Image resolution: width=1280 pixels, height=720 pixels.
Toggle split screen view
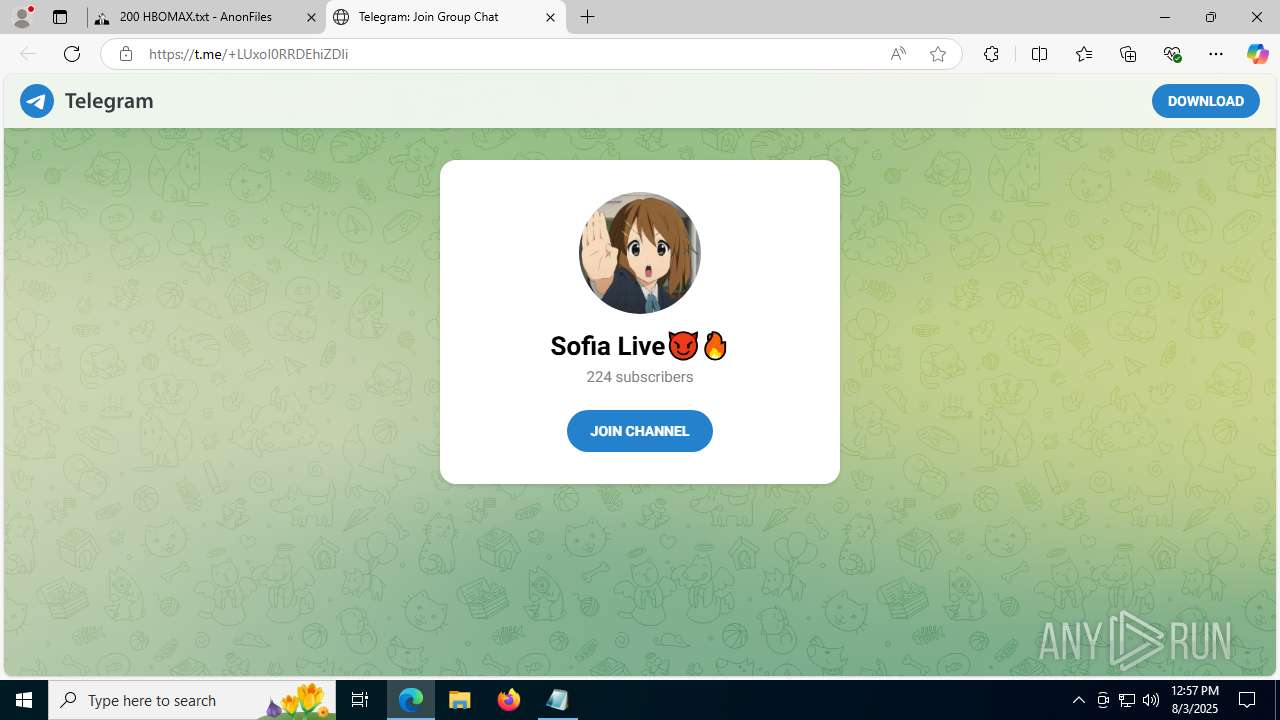tap(1039, 54)
